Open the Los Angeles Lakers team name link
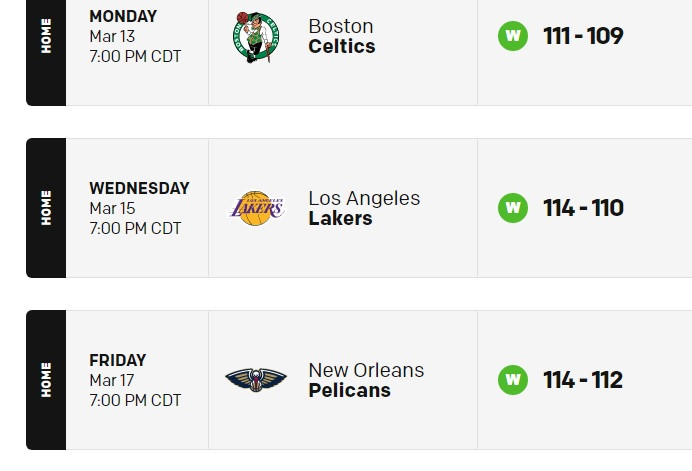The height and width of the screenshot is (471, 692). tap(364, 208)
